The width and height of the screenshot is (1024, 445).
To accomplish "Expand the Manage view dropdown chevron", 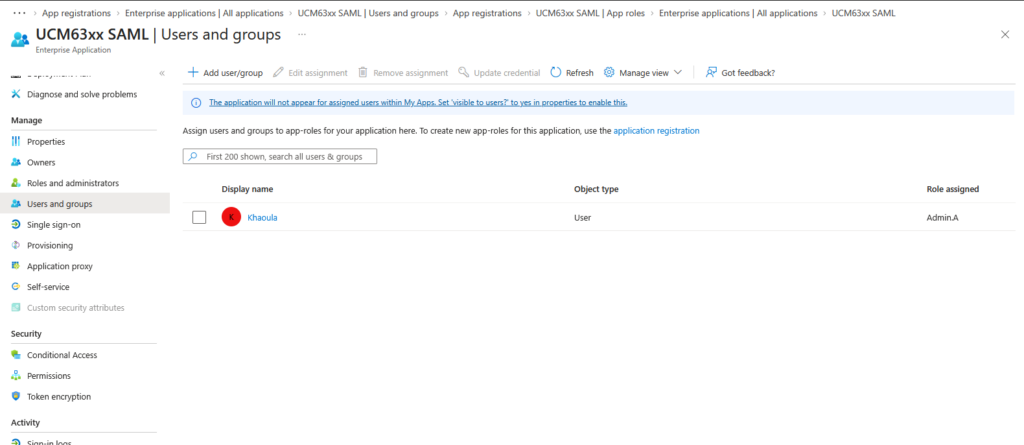I will 678,73.
